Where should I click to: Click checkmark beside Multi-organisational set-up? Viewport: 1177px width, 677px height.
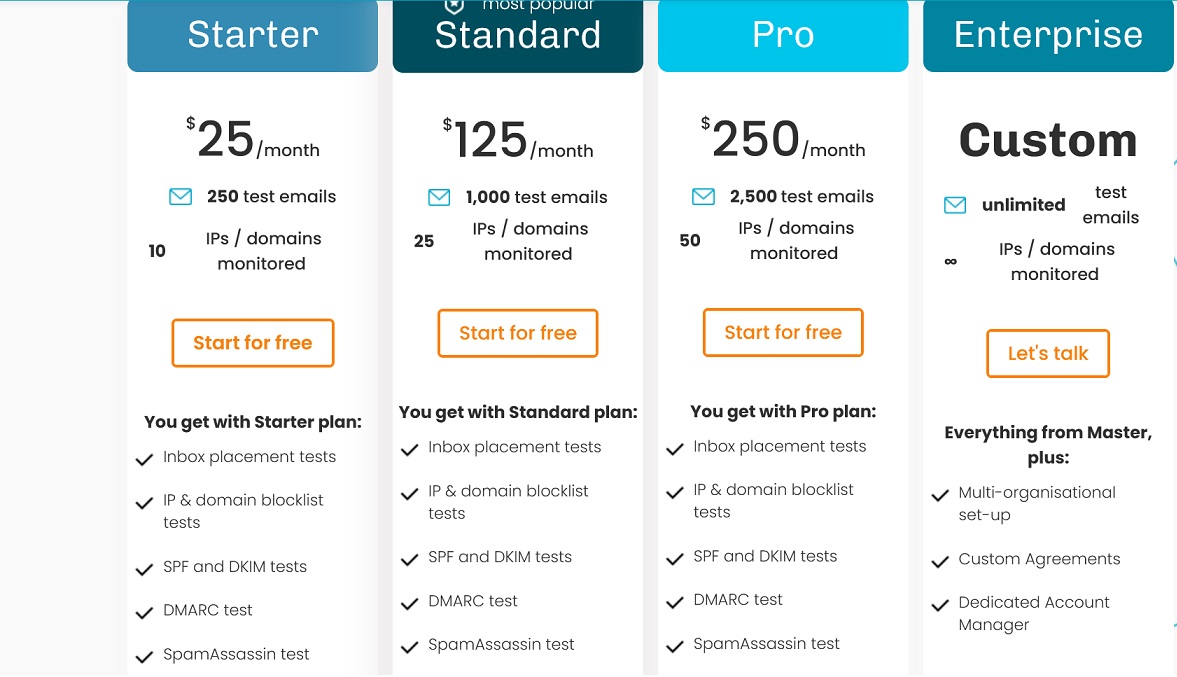click(940, 495)
